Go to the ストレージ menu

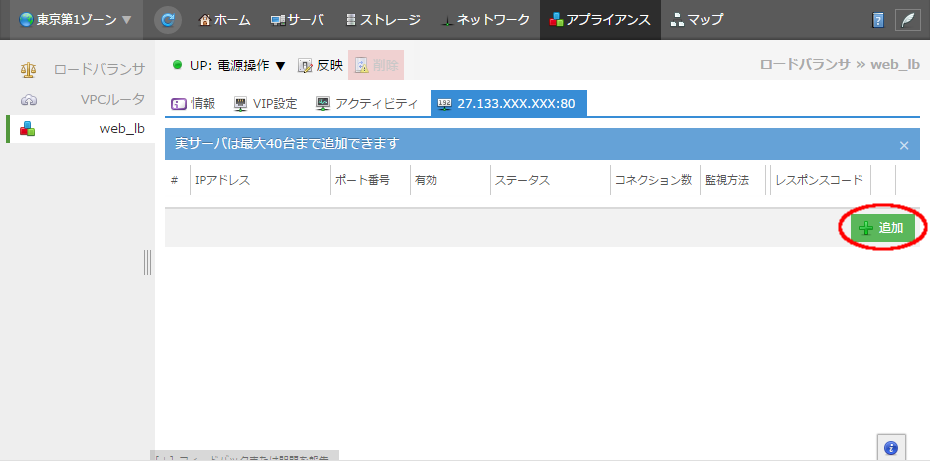382,20
